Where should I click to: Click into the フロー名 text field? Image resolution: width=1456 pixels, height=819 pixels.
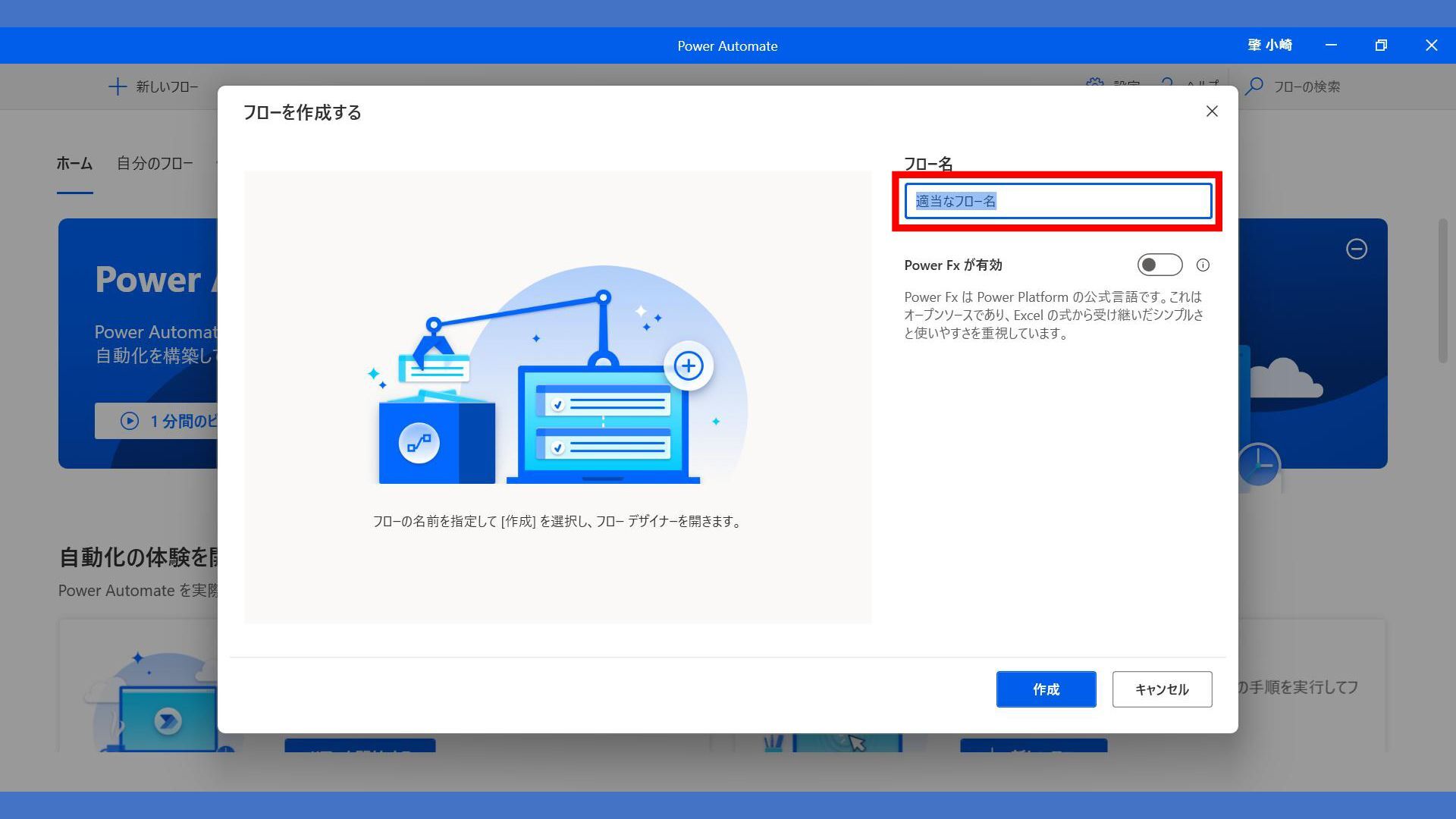(1058, 201)
